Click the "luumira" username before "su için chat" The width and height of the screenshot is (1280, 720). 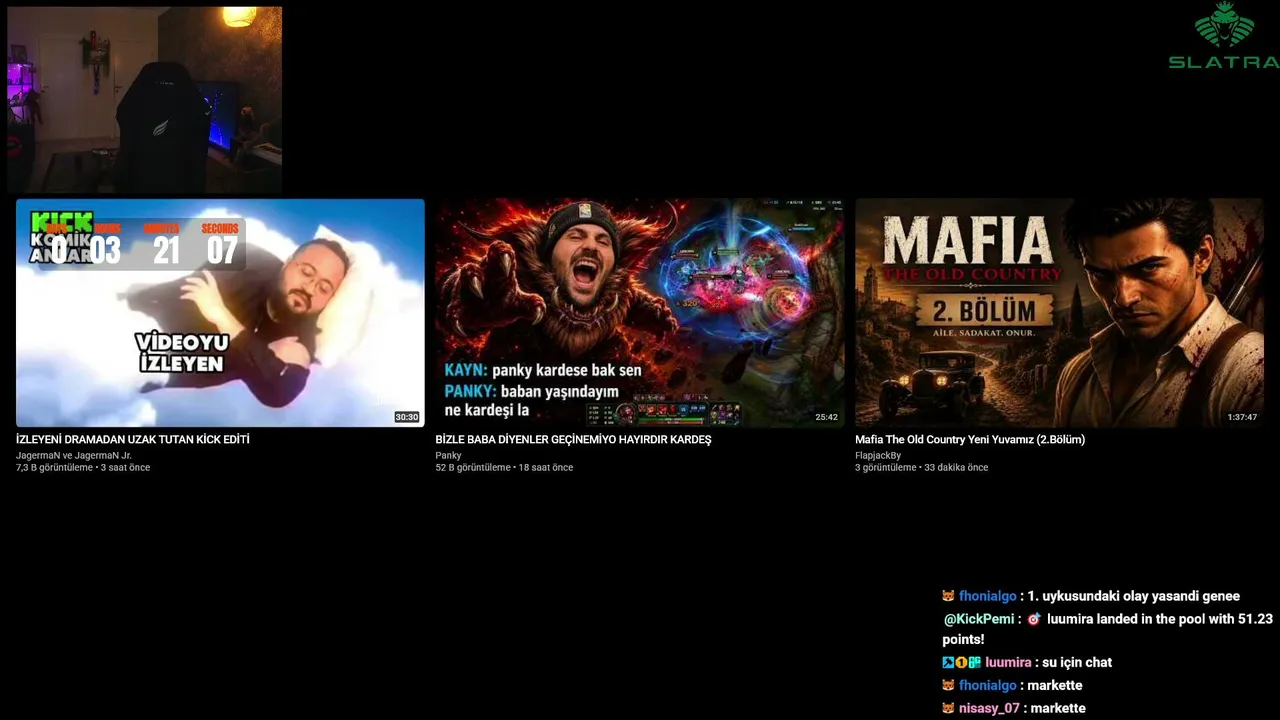1008,662
